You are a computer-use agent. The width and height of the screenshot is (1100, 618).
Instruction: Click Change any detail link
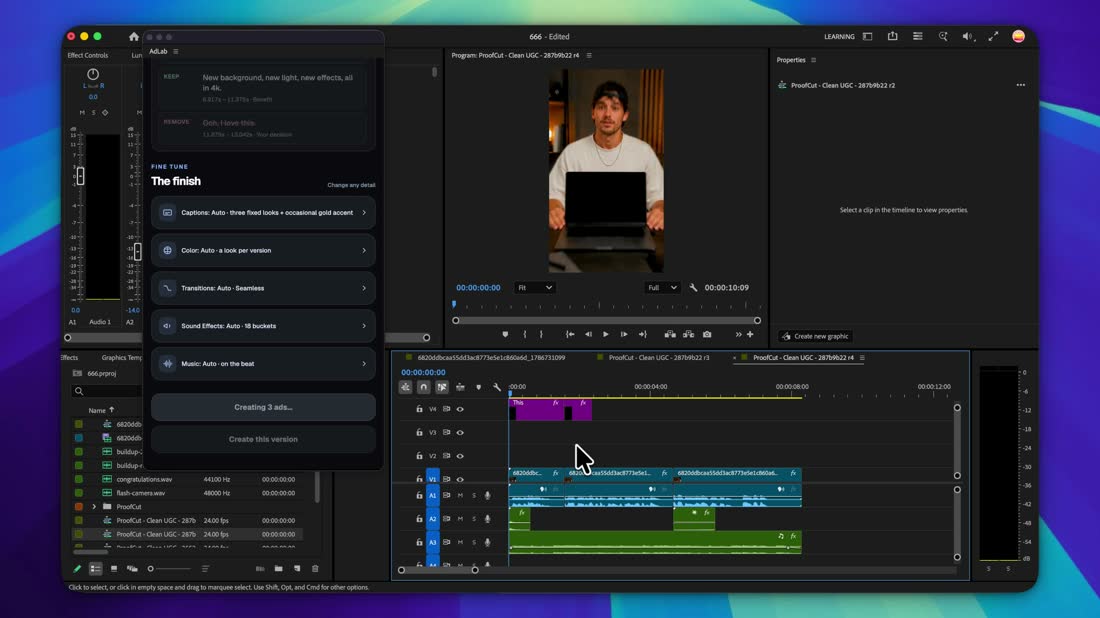pyautogui.click(x=351, y=185)
